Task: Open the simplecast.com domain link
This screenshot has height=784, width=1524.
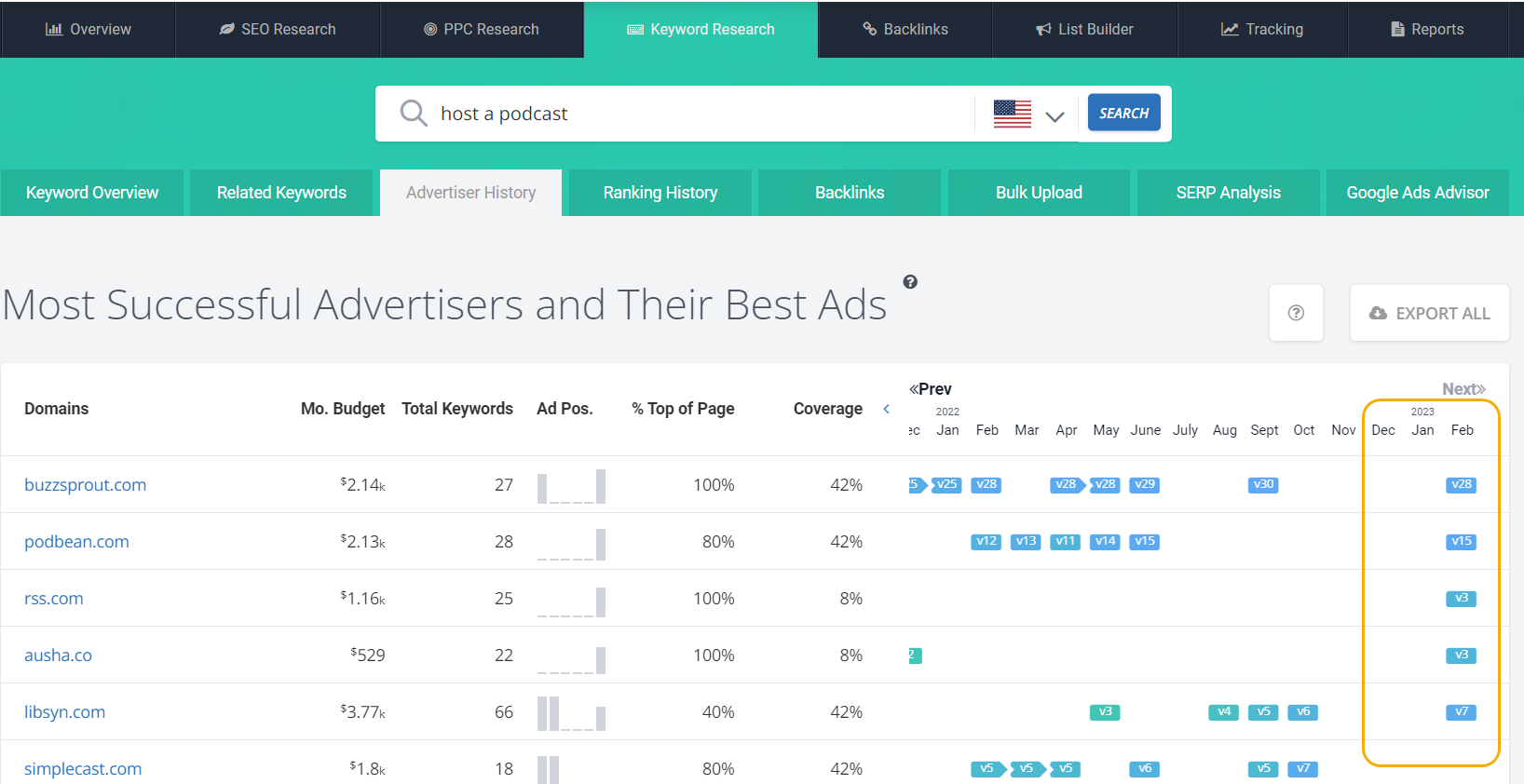Action: click(83, 769)
